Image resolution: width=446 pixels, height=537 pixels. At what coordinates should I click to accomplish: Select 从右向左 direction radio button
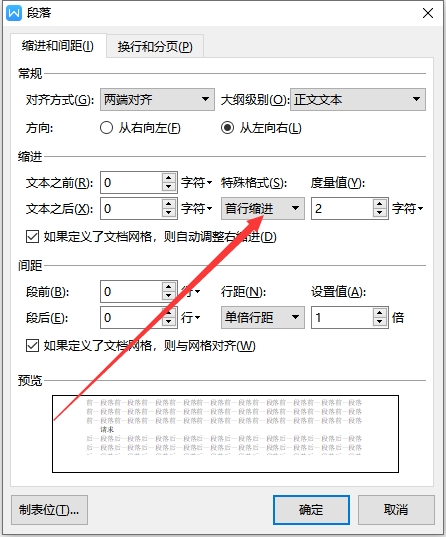[x=106, y=128]
